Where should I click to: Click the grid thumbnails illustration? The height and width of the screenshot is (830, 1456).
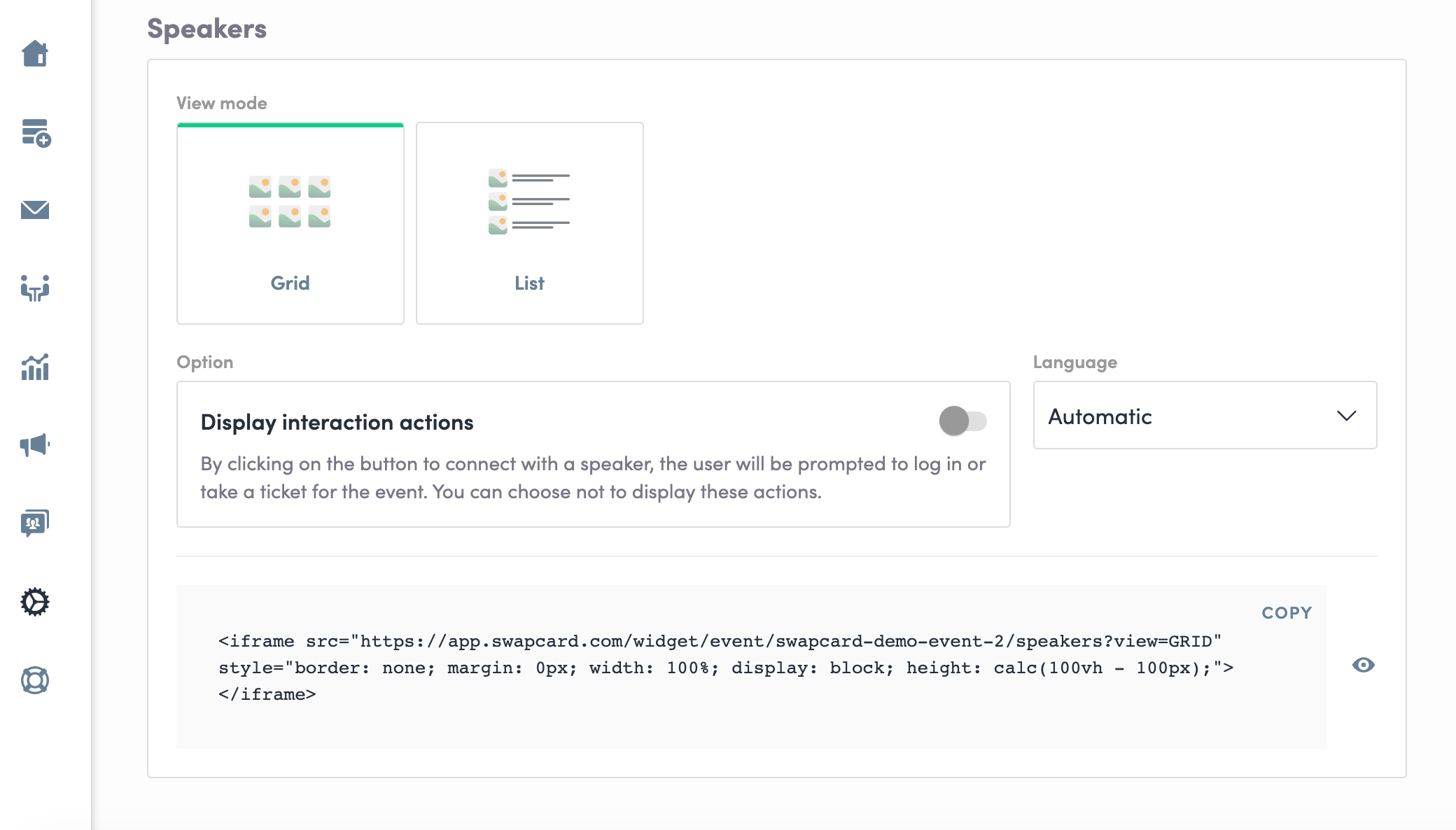pyautogui.click(x=290, y=202)
